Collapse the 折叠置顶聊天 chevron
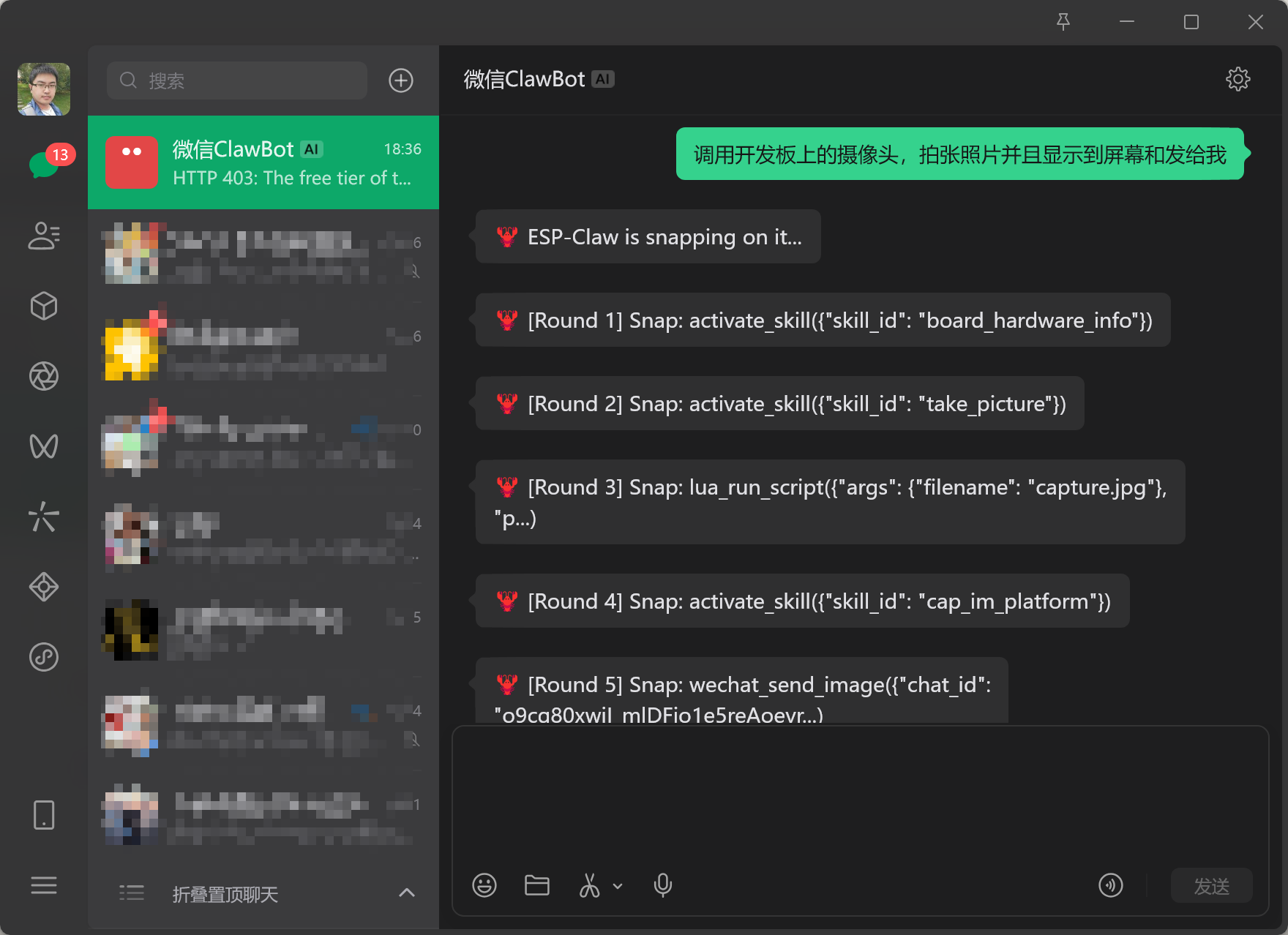1288x935 pixels. coord(407,893)
